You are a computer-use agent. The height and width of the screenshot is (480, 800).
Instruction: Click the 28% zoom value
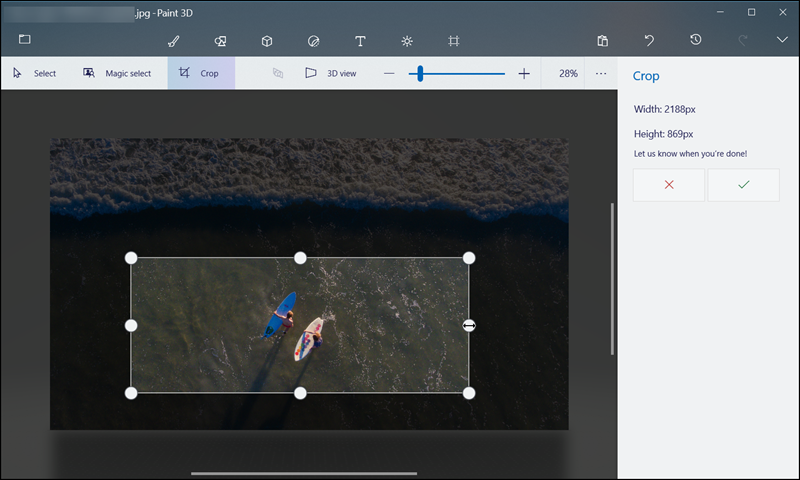pos(568,73)
